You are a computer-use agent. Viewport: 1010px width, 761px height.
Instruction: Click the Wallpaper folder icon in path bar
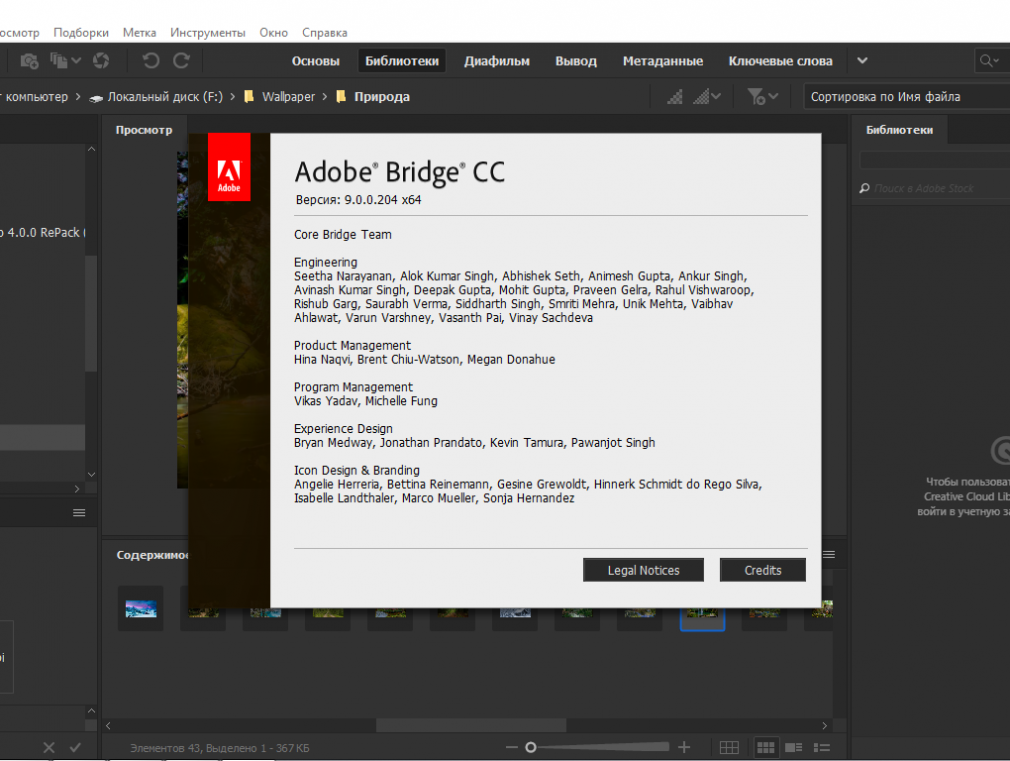(249, 97)
